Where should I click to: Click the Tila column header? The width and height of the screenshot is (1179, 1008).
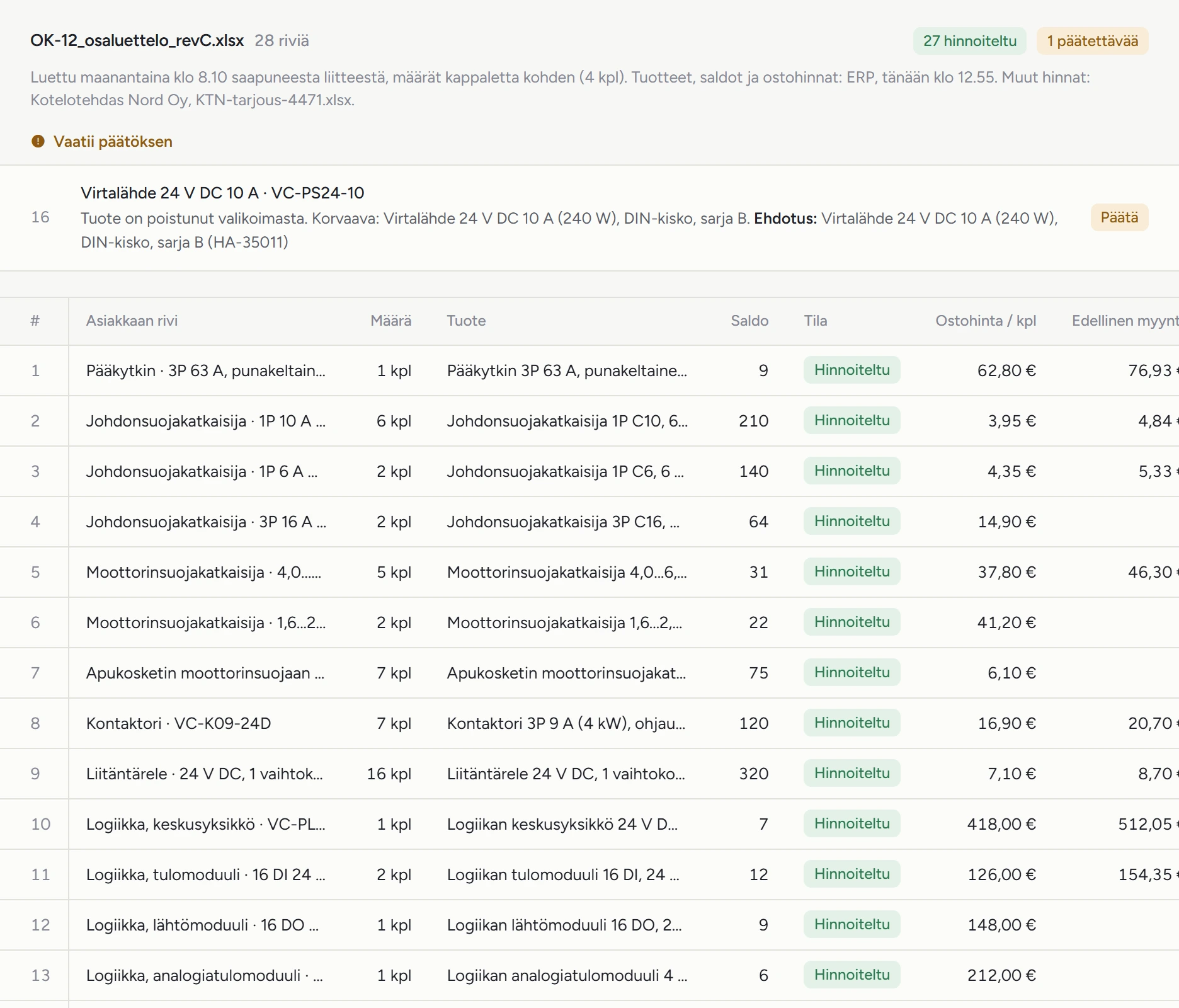pyautogui.click(x=816, y=321)
